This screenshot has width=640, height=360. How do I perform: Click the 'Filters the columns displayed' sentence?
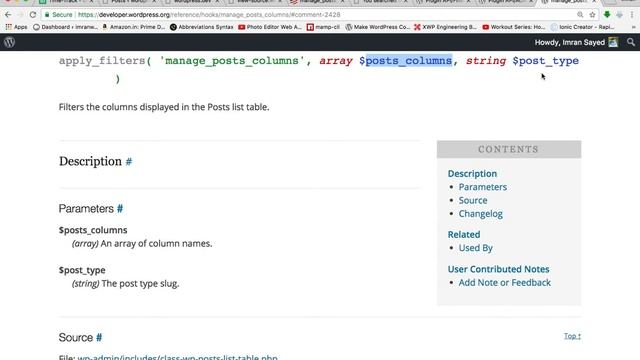[164, 107]
